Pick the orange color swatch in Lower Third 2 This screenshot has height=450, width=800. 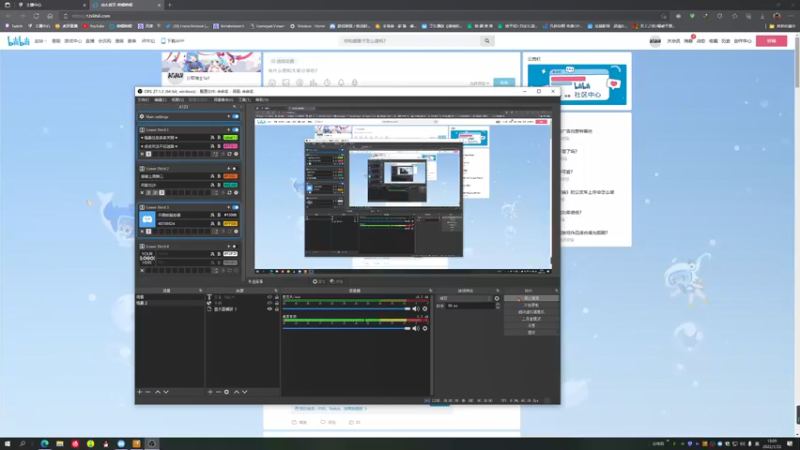coord(230,177)
